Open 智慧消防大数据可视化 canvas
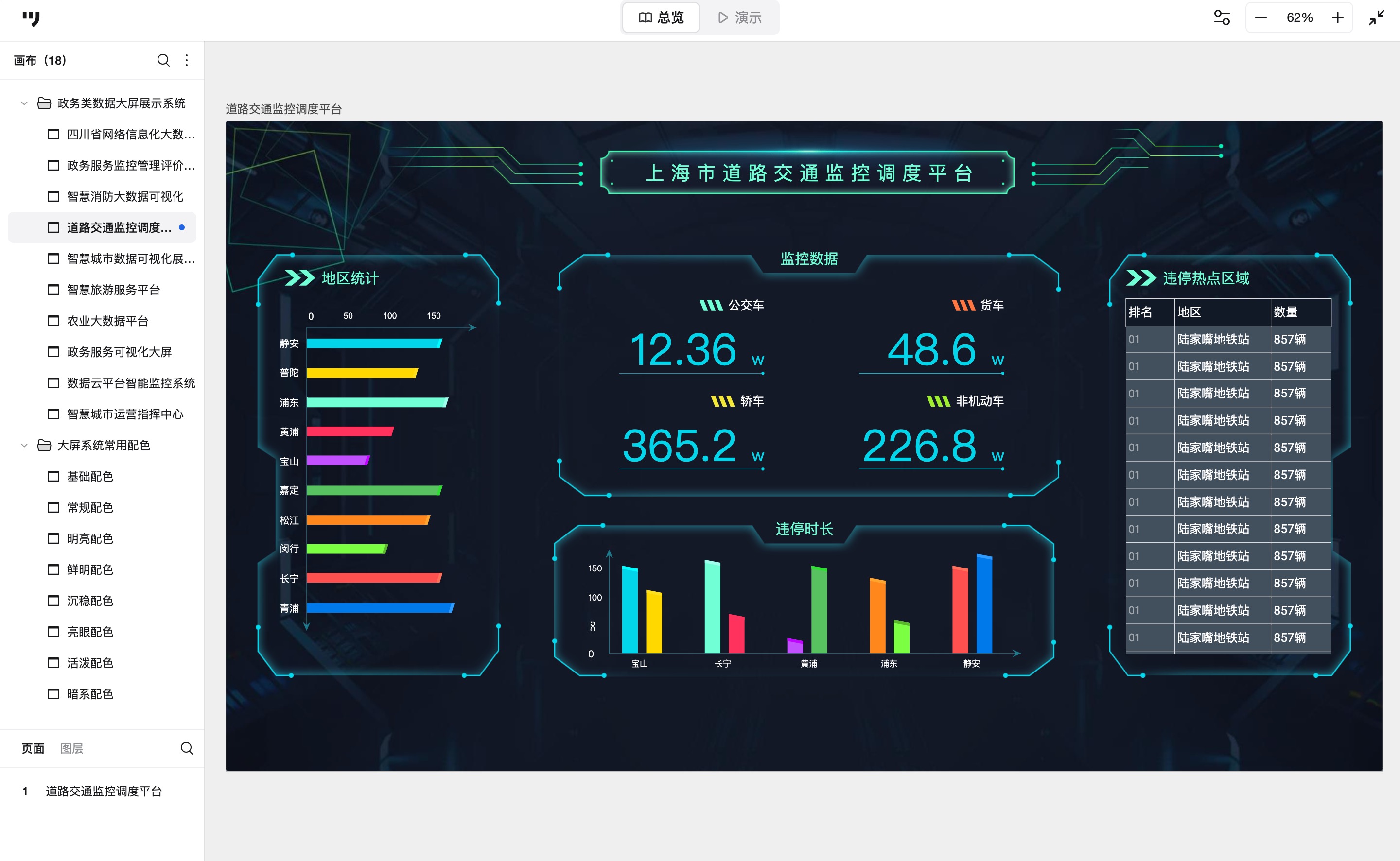1400x861 pixels. point(103,196)
